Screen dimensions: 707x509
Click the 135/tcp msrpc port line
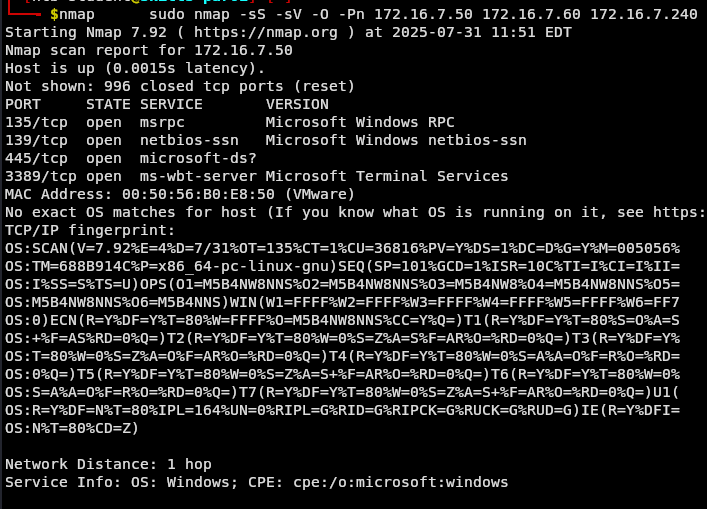point(230,122)
